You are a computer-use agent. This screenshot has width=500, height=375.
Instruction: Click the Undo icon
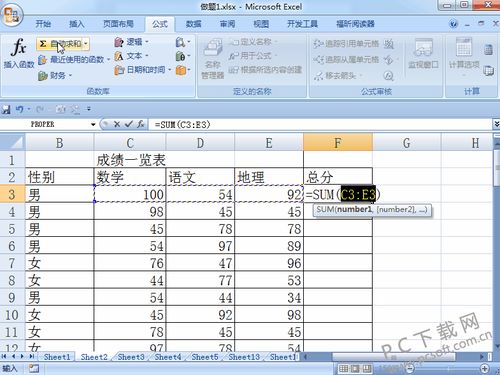pyautogui.click(x=19, y=109)
